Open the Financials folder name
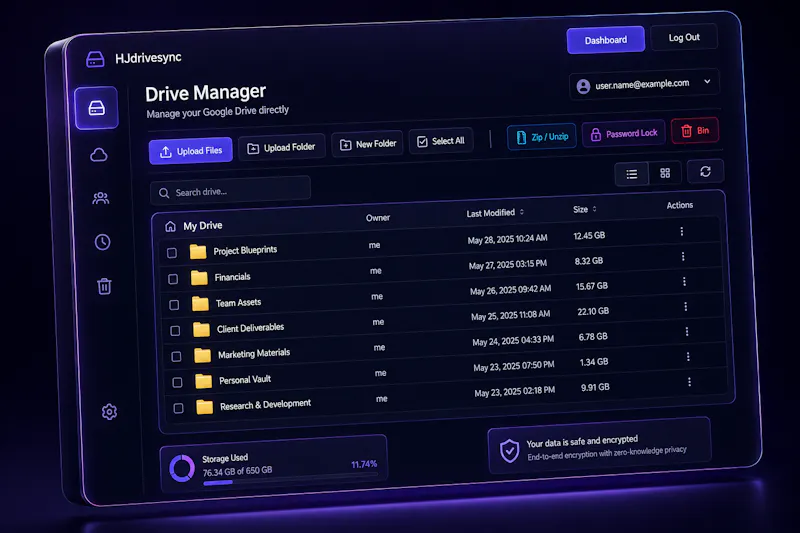Screen dimensions: 800x533 [232, 277]
